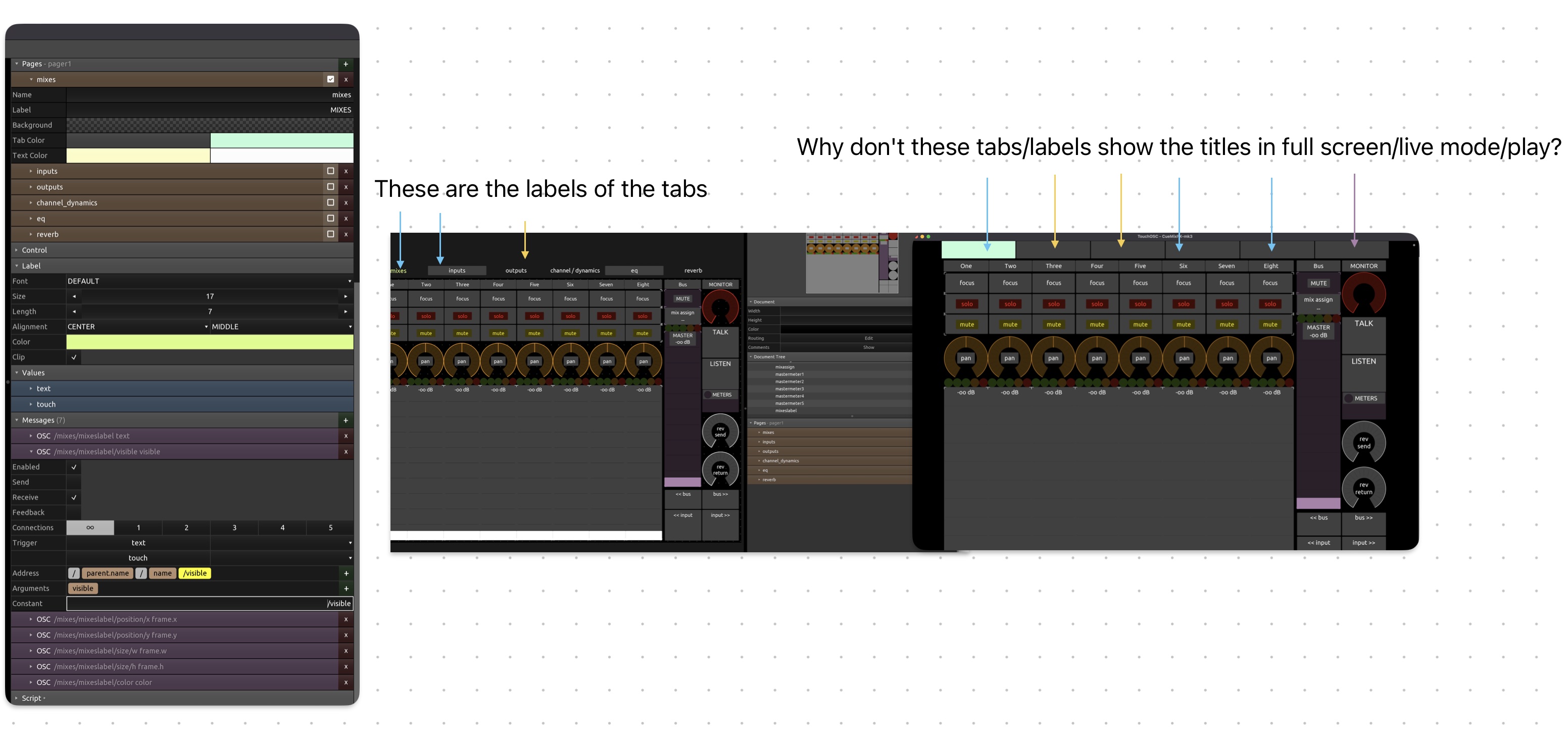
Task: Remove the channel_dynamics page via its x
Action: pyautogui.click(x=346, y=203)
